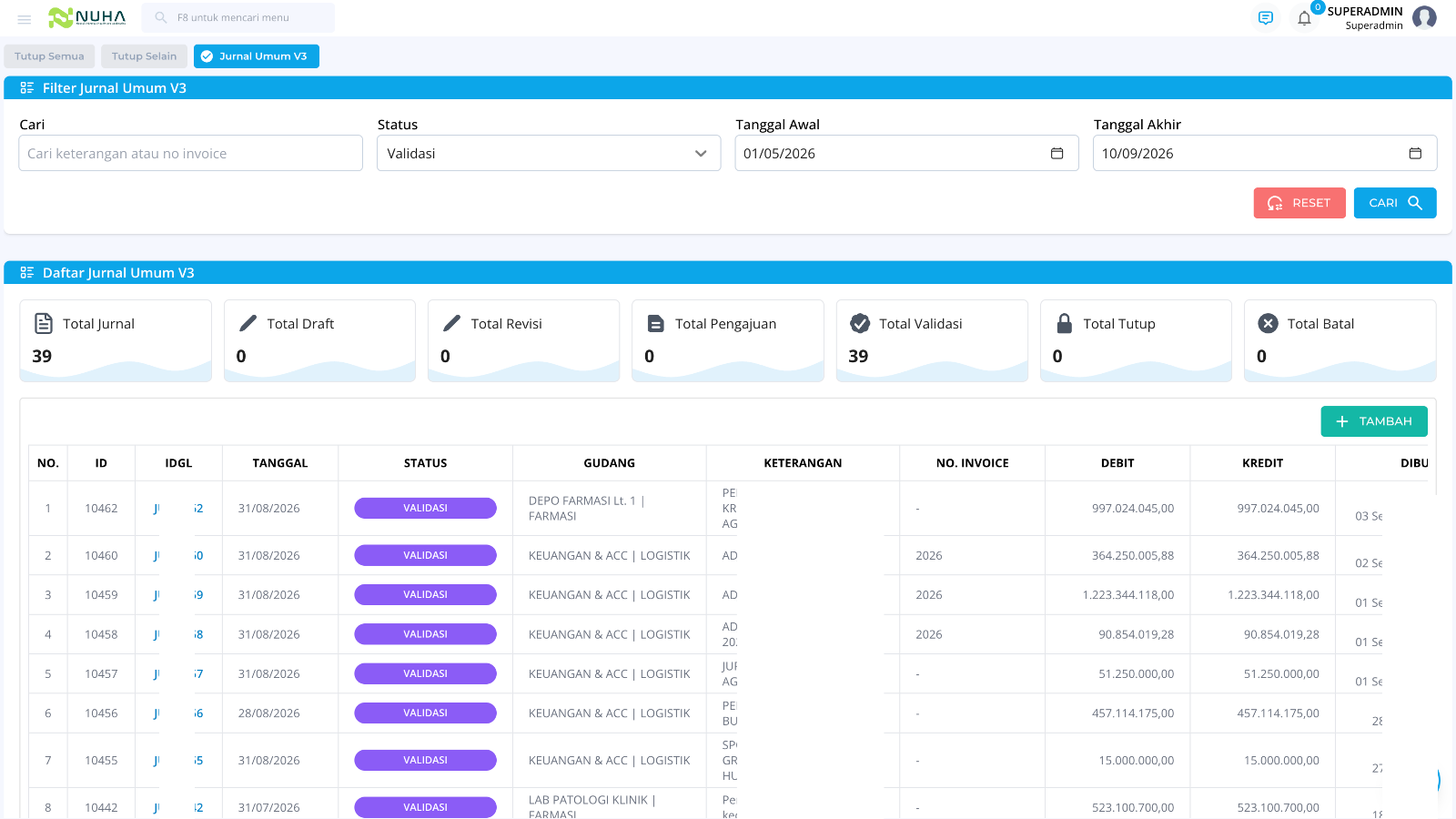Open IDGL link for row ID 10462

point(178,509)
